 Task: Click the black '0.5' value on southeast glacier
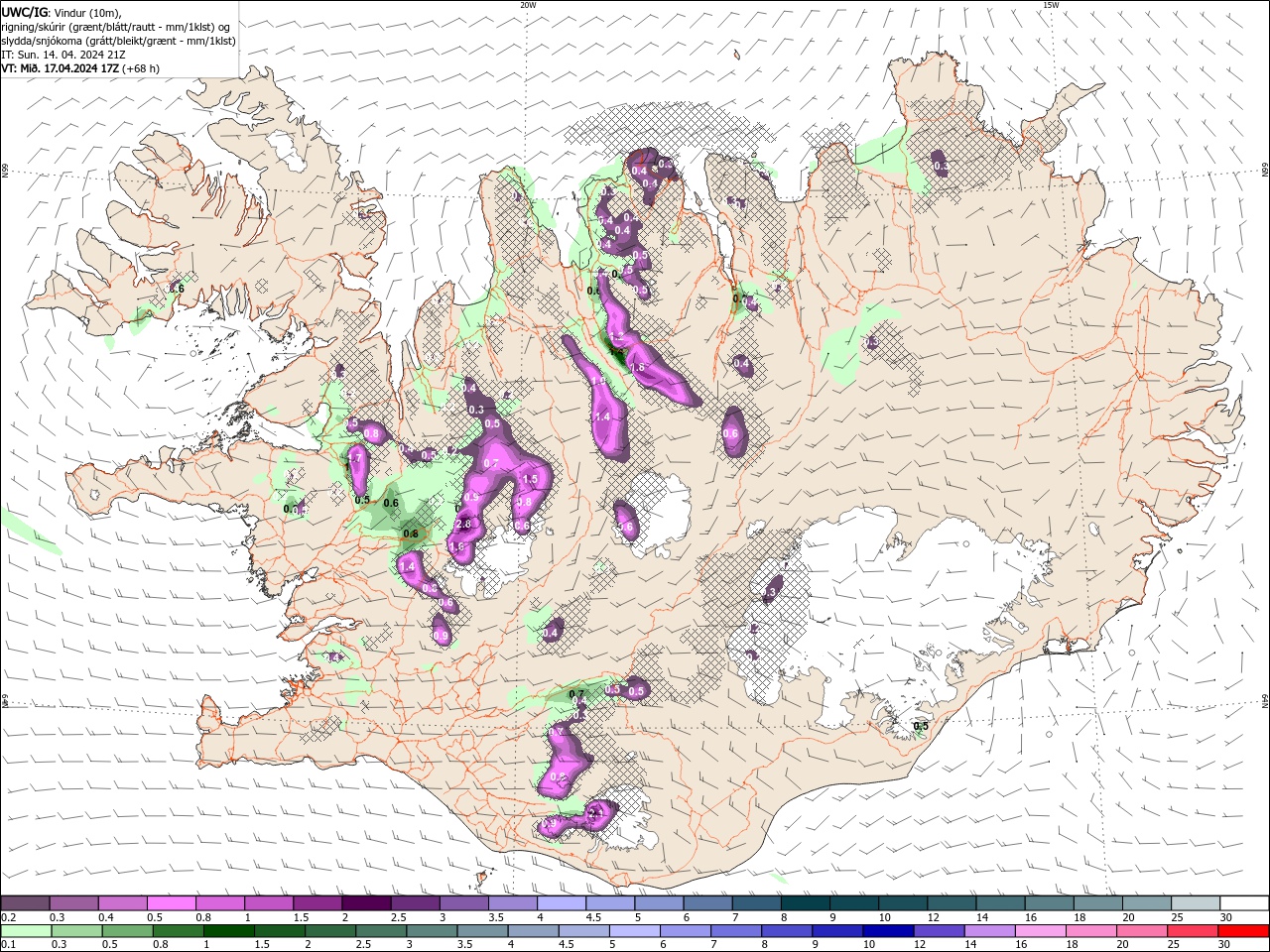pyautogui.click(x=921, y=727)
